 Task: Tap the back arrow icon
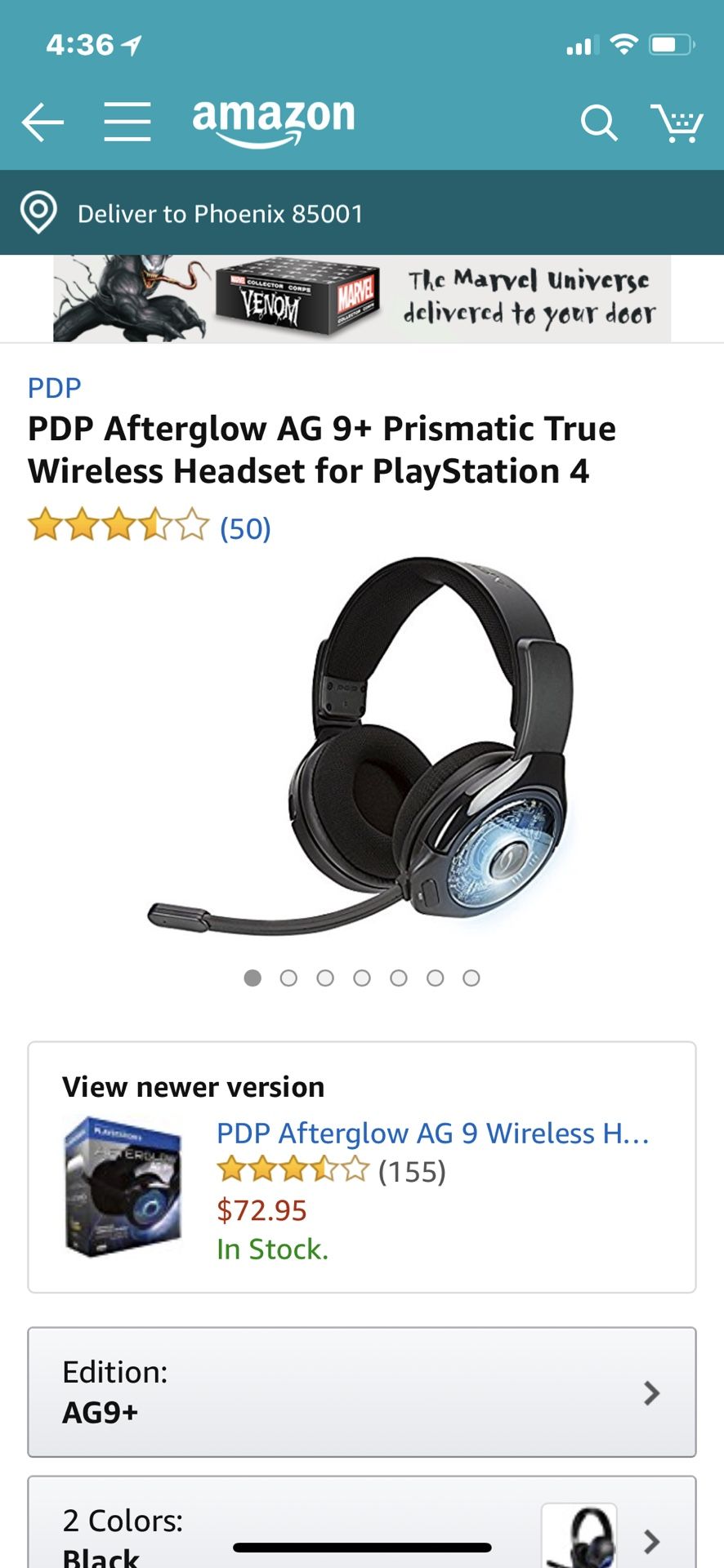pos(42,122)
